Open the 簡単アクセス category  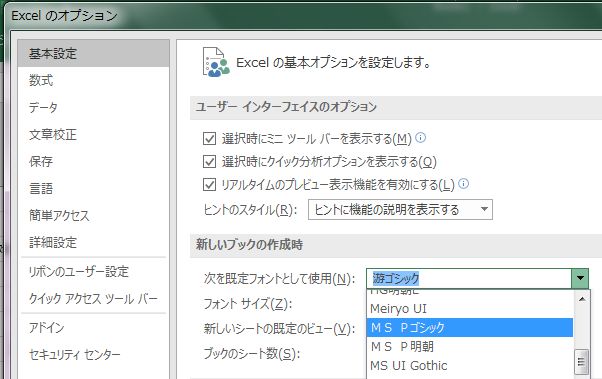tap(94, 215)
